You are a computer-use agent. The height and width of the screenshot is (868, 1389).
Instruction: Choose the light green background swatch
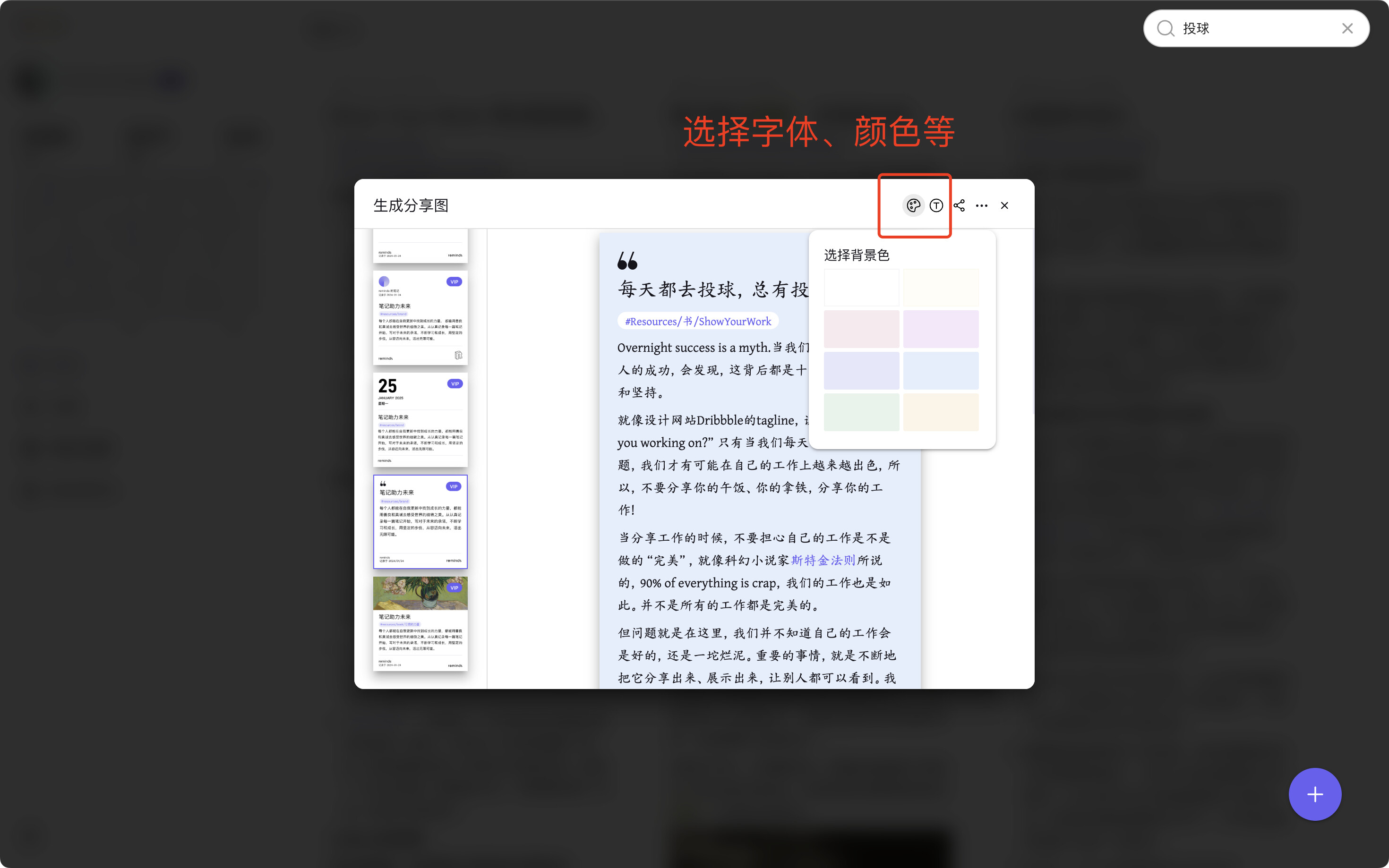(x=861, y=412)
